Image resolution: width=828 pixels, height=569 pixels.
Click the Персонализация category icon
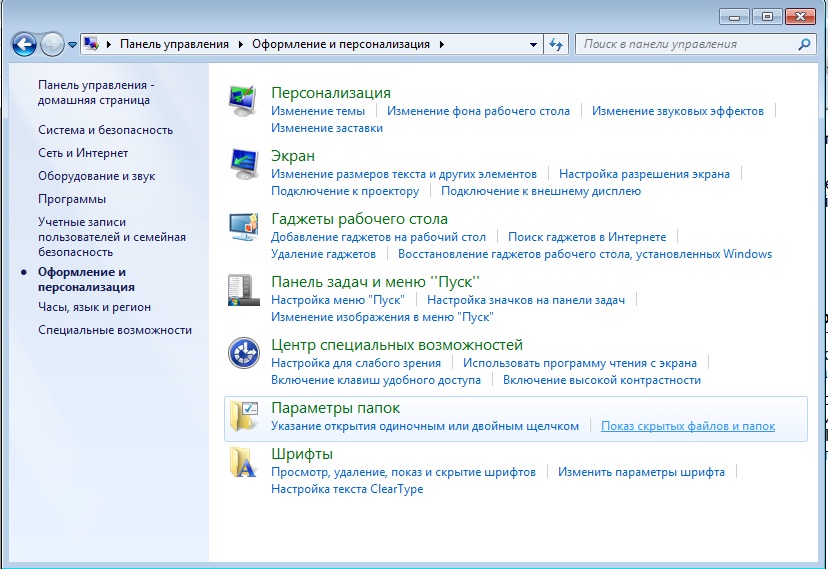pyautogui.click(x=244, y=101)
